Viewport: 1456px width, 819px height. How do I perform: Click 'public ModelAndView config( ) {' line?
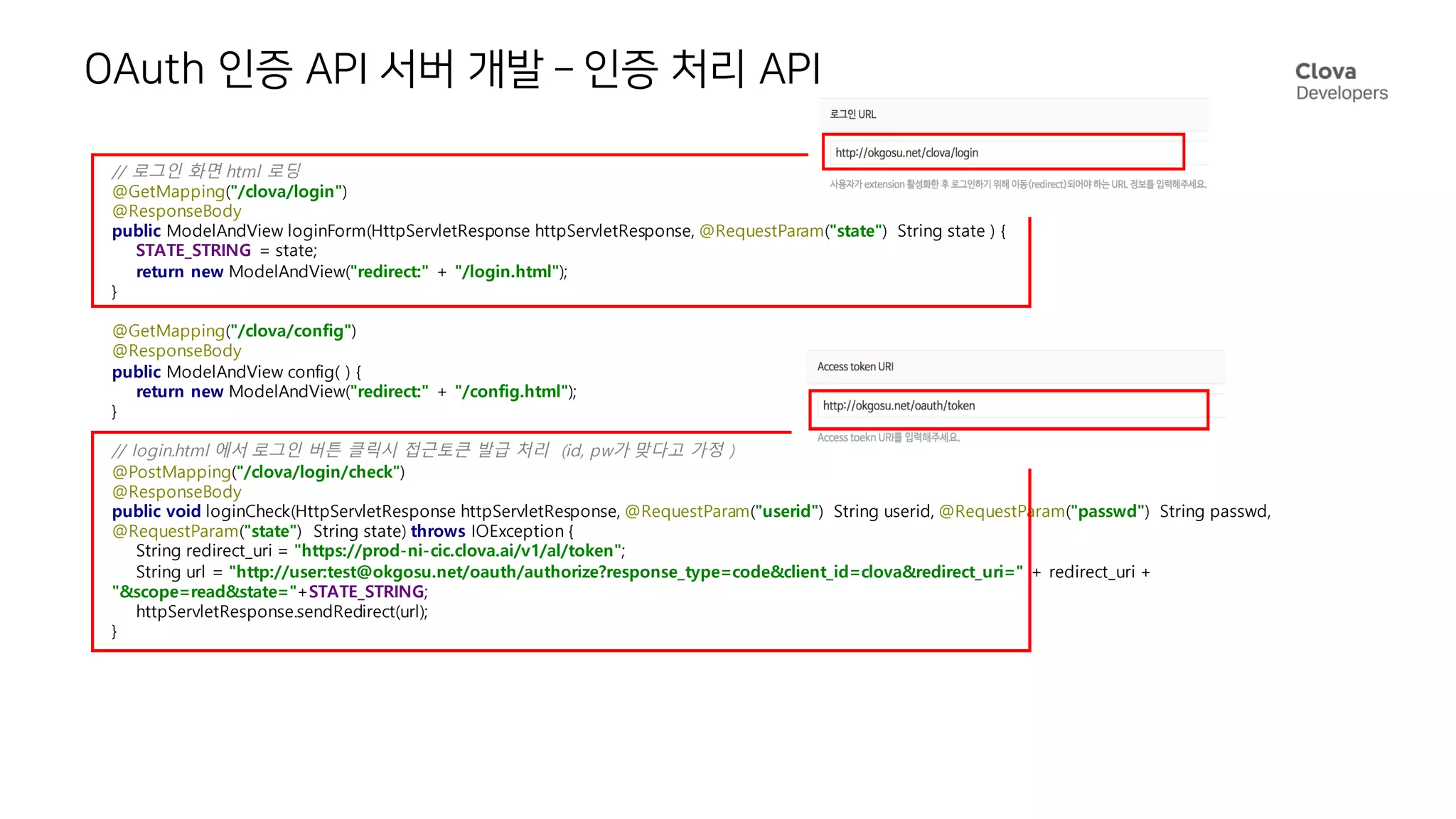[237, 372]
